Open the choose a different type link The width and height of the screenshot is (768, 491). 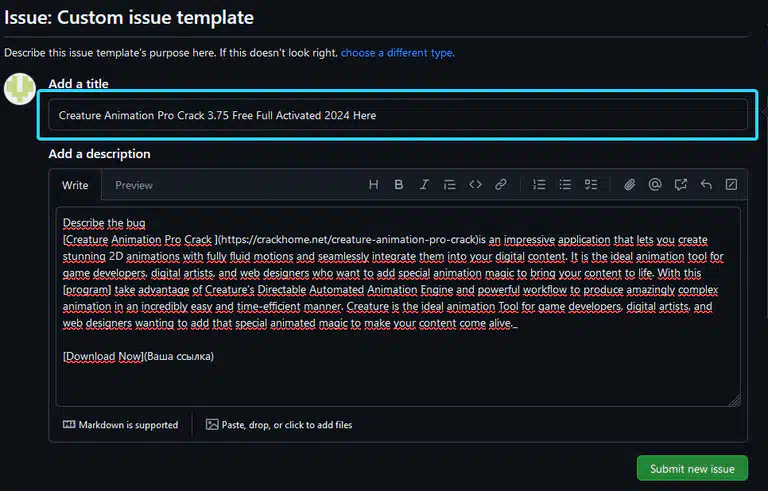(398, 52)
